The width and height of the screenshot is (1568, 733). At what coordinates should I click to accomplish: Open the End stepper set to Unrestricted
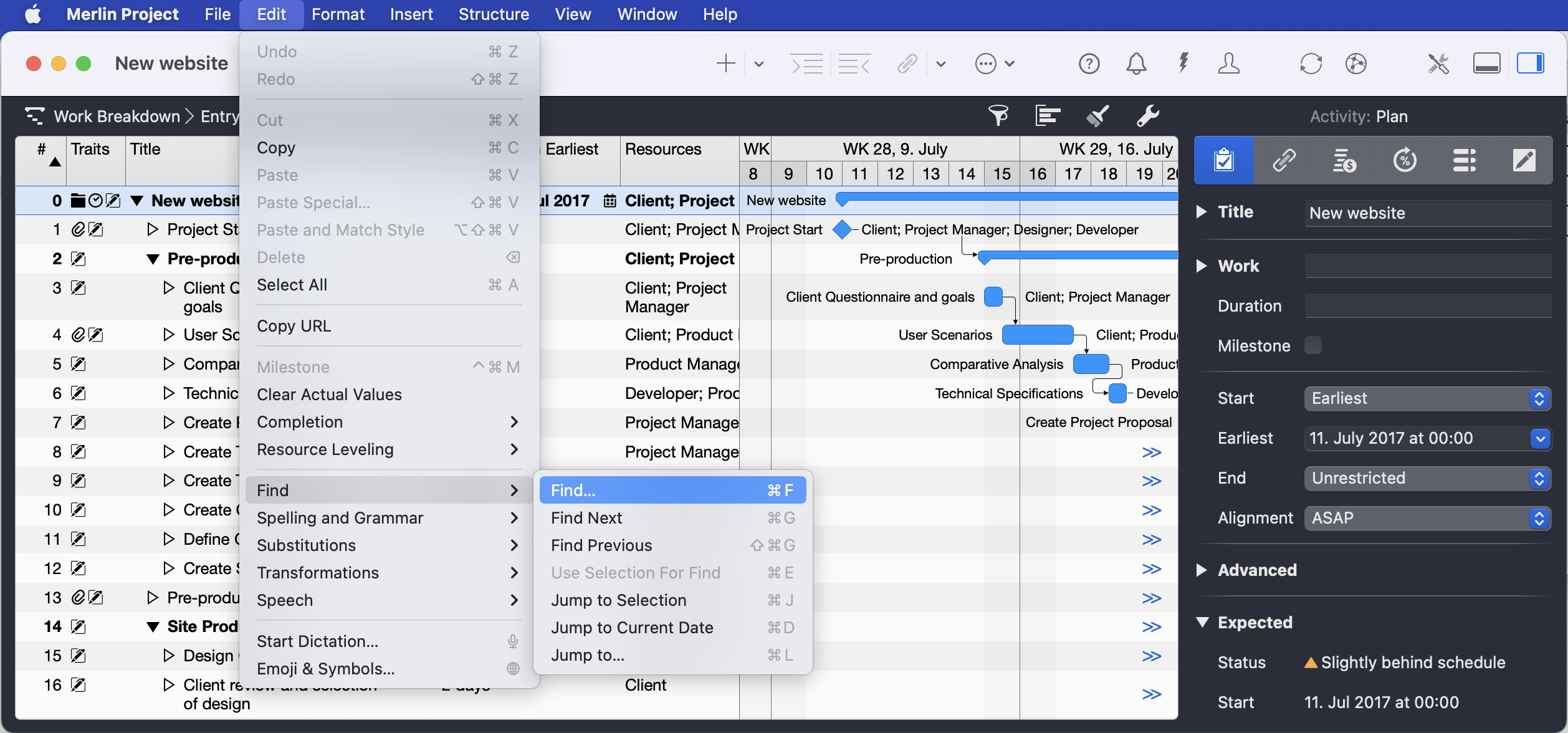pos(1541,477)
